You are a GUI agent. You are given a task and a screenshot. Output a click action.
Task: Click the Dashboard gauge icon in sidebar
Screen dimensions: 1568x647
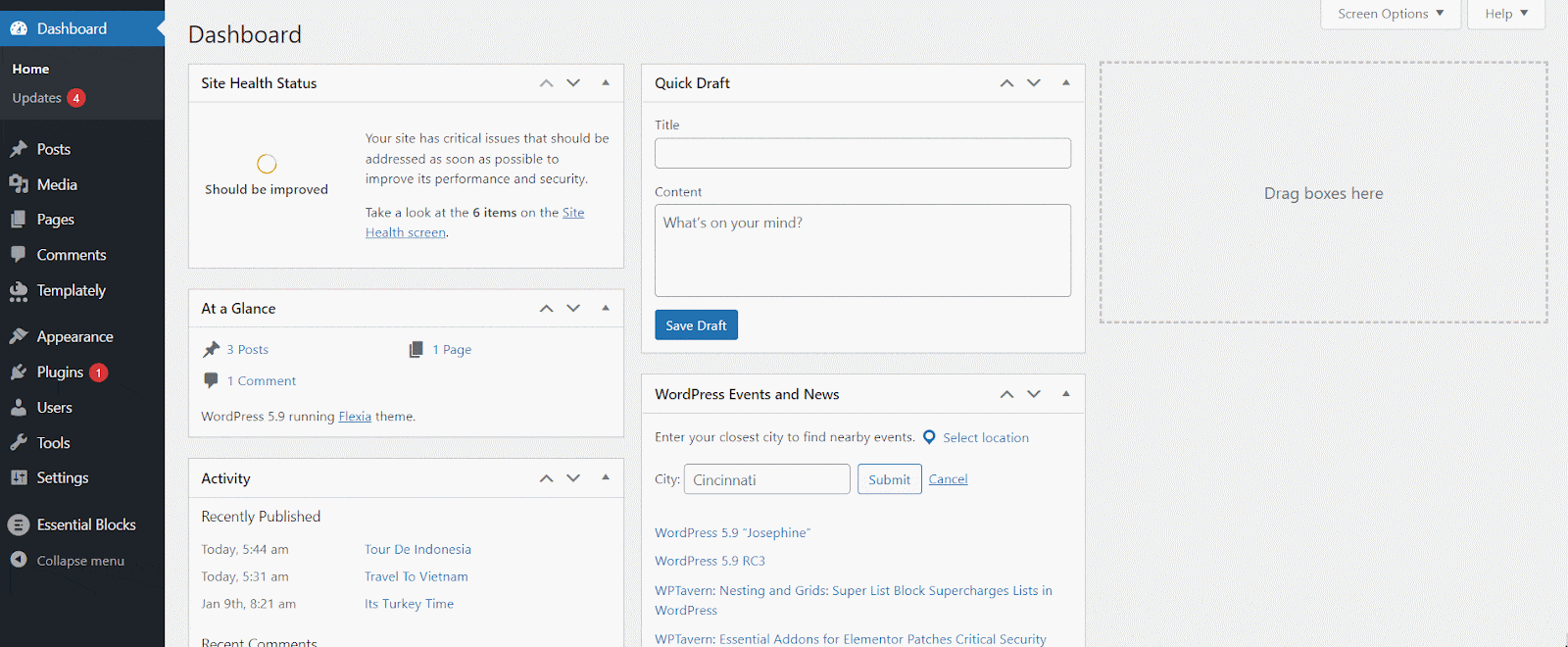point(19,28)
